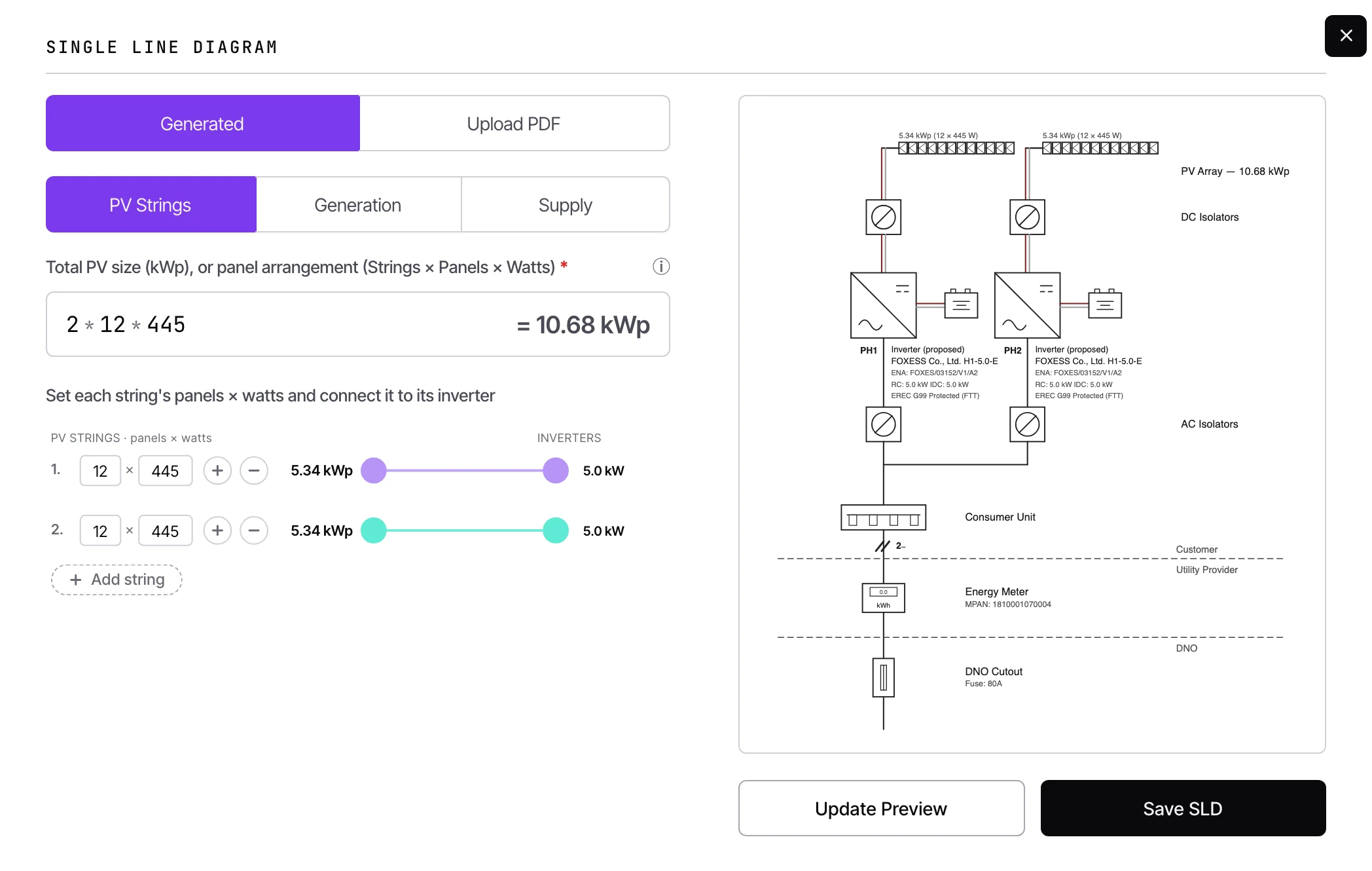This screenshot has width=1372, height=871.
Task: Click 'Fuse: 80A' text under DNO Cutout
Action: [x=983, y=684]
